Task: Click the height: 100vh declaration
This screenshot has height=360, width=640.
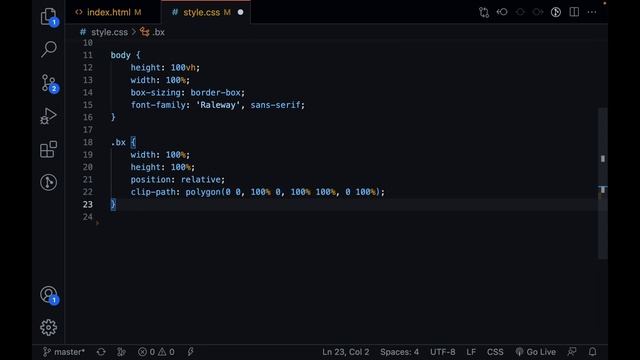Action: (165, 68)
